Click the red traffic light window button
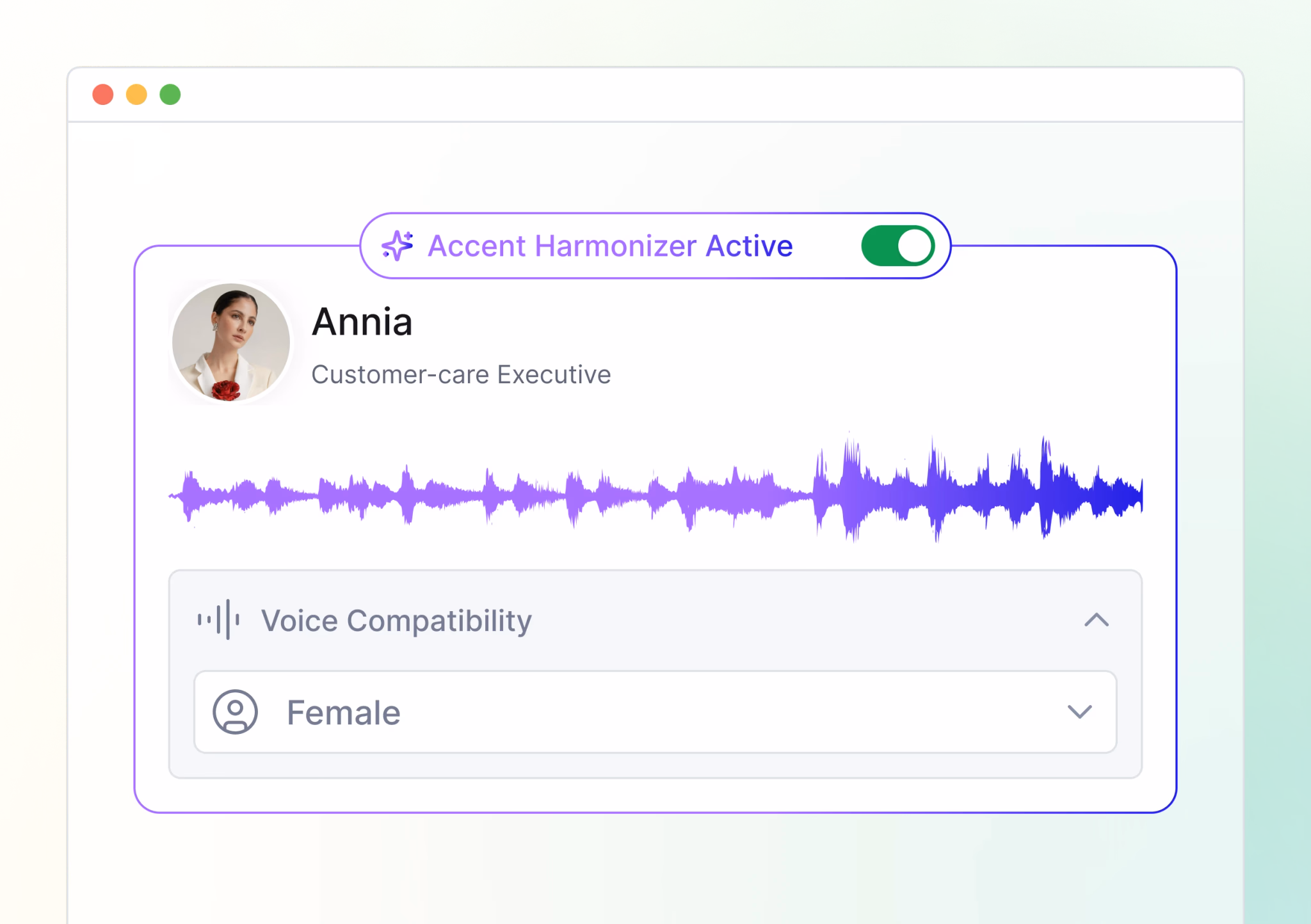 click(102, 94)
